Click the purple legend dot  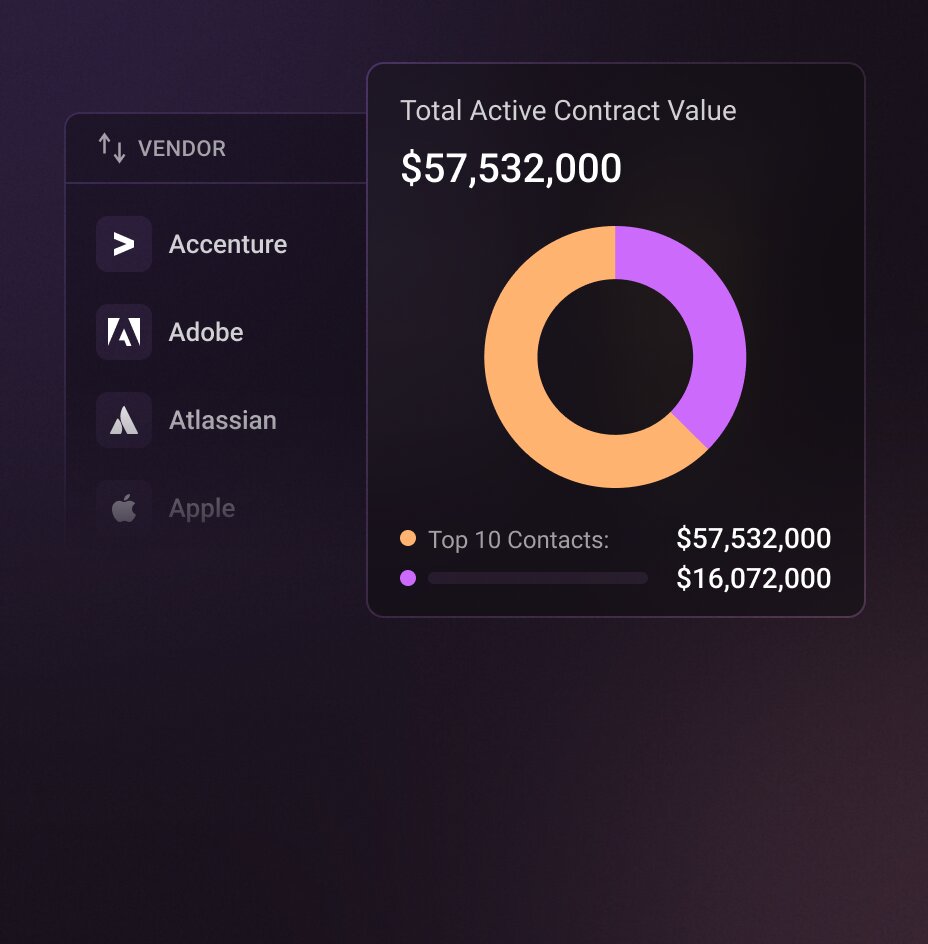coord(408,578)
